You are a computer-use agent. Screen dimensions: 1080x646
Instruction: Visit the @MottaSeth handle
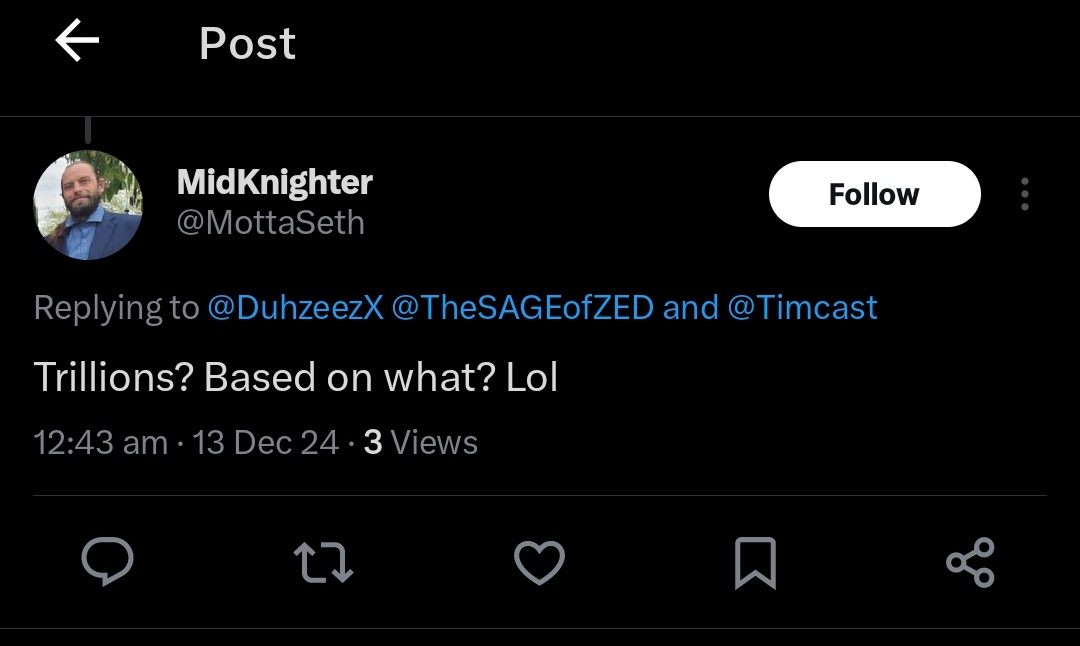point(270,222)
